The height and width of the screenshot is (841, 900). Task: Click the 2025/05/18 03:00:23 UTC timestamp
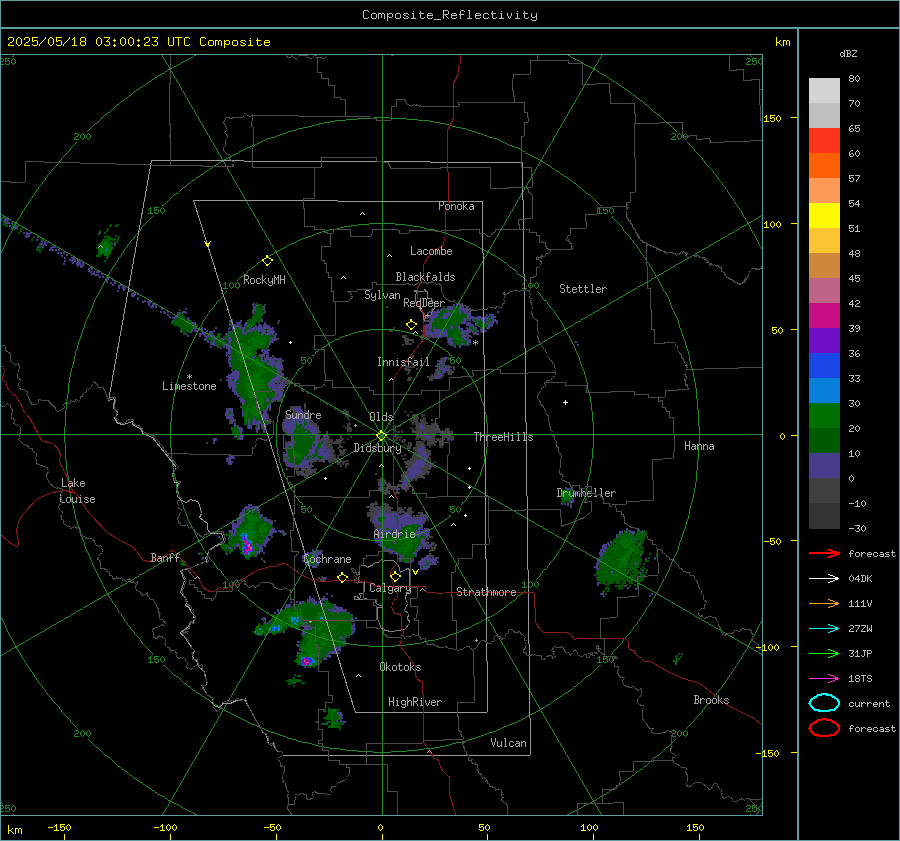point(138,42)
